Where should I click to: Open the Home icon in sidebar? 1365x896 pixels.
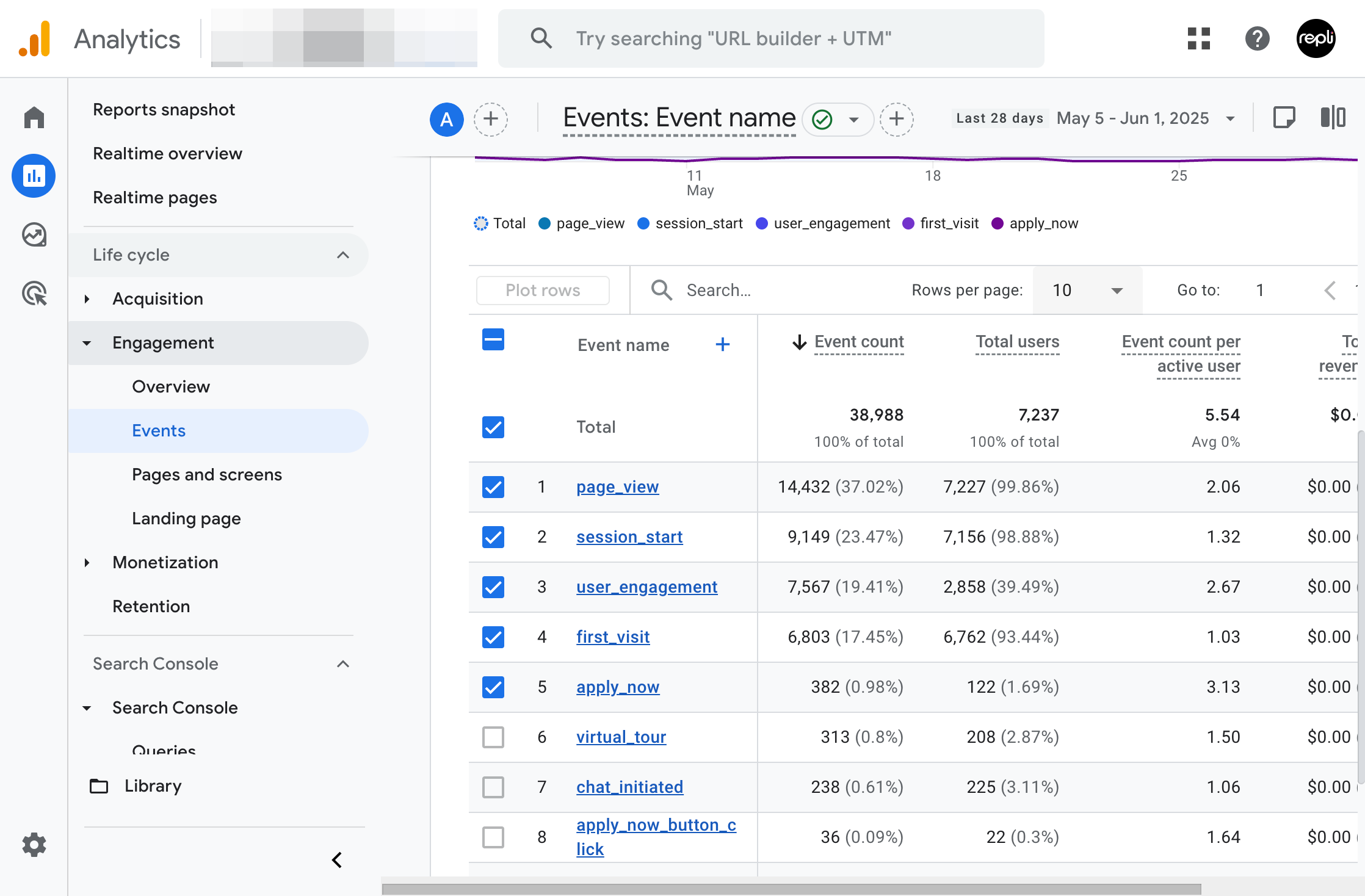[x=34, y=117]
